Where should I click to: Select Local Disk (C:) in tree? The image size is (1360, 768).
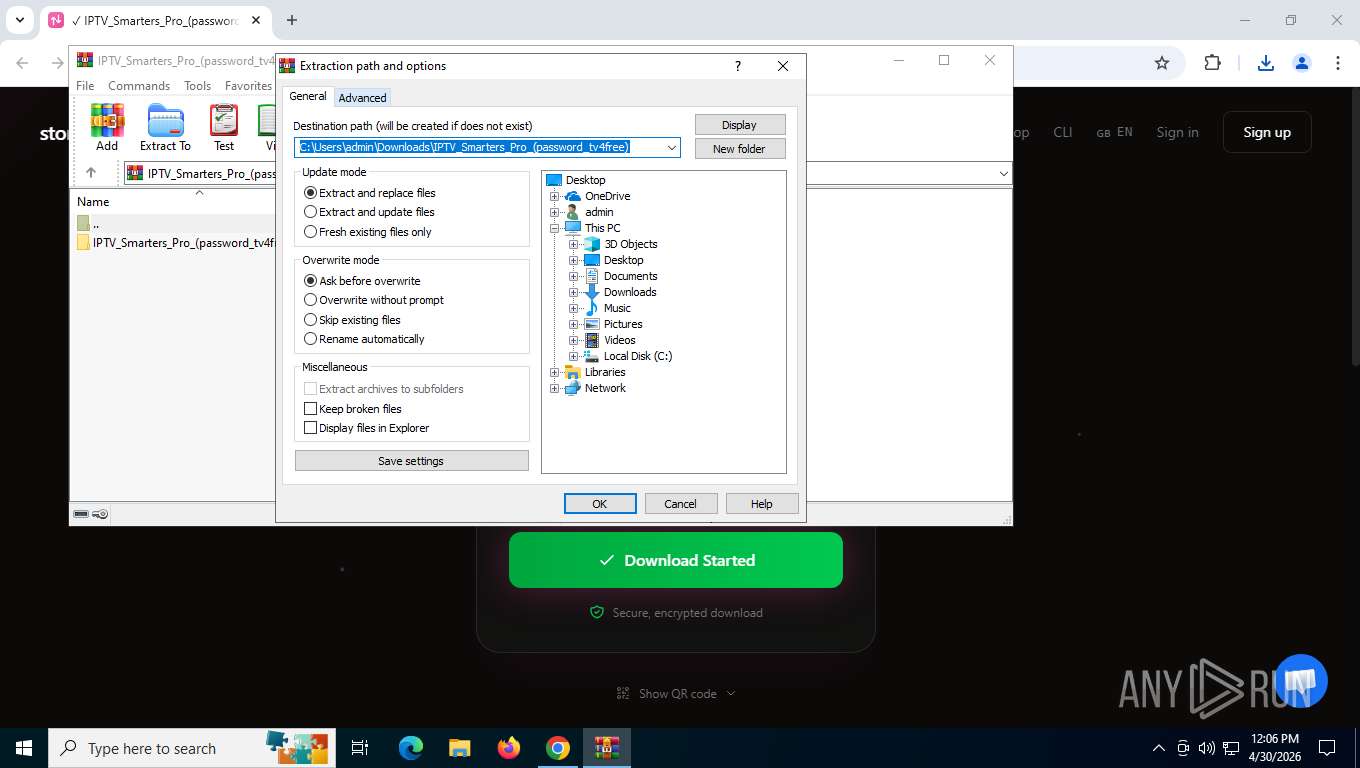[637, 356]
